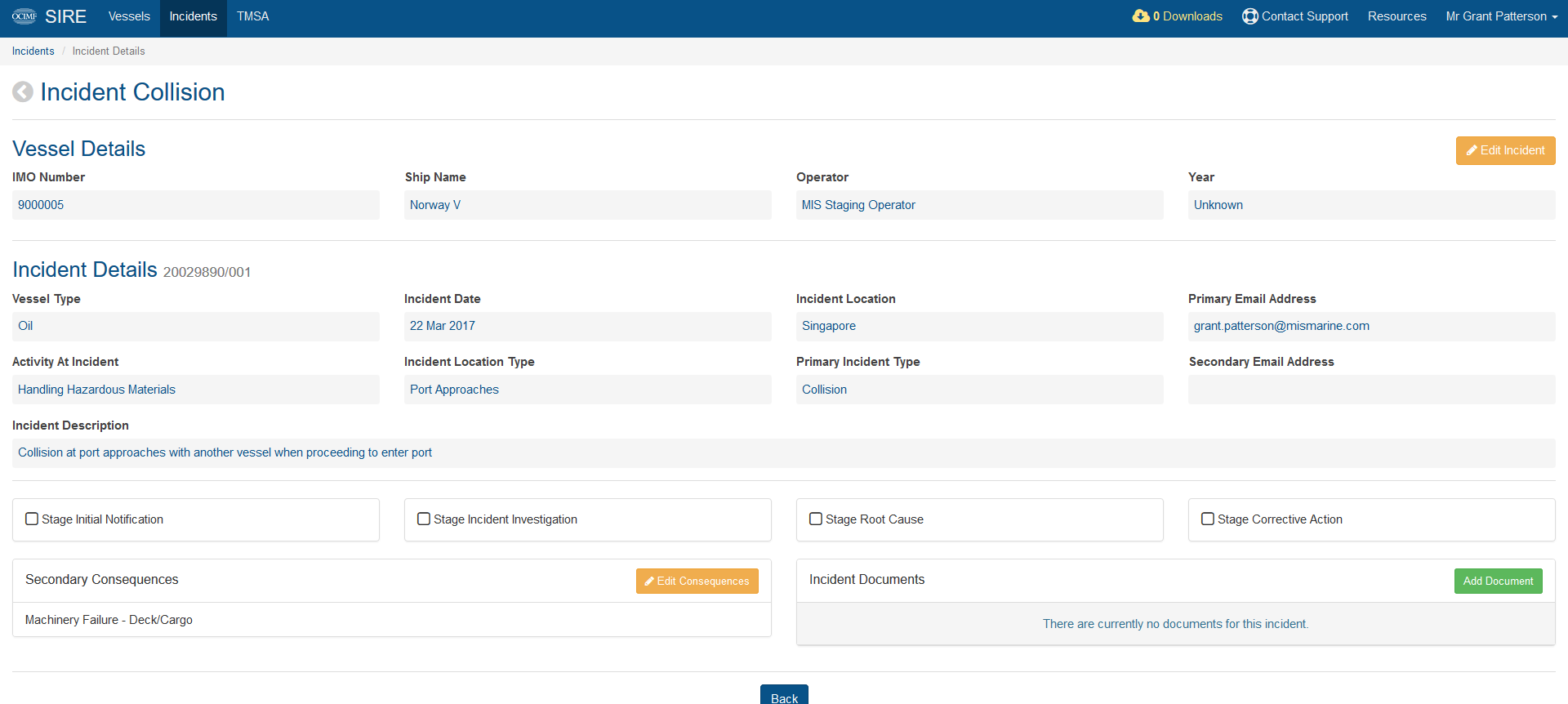Go to the Vessels tab

[129, 16]
